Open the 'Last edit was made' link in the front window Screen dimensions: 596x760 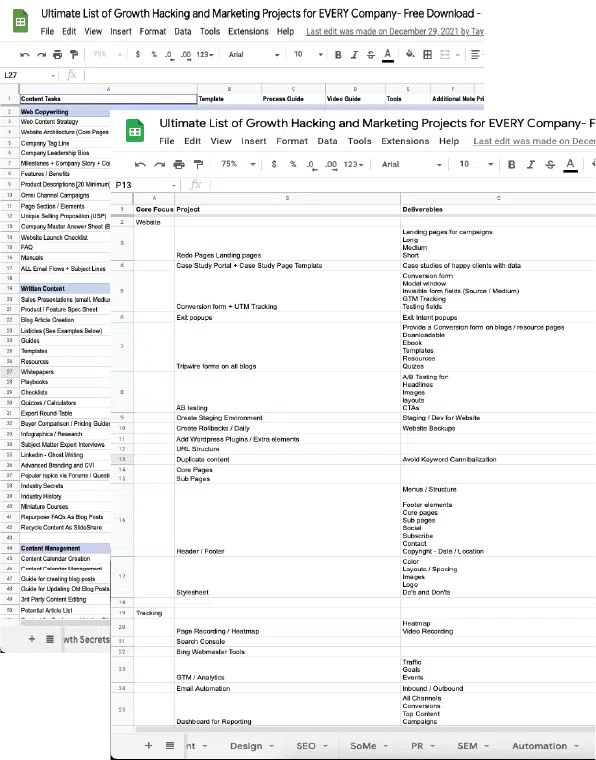(x=534, y=141)
